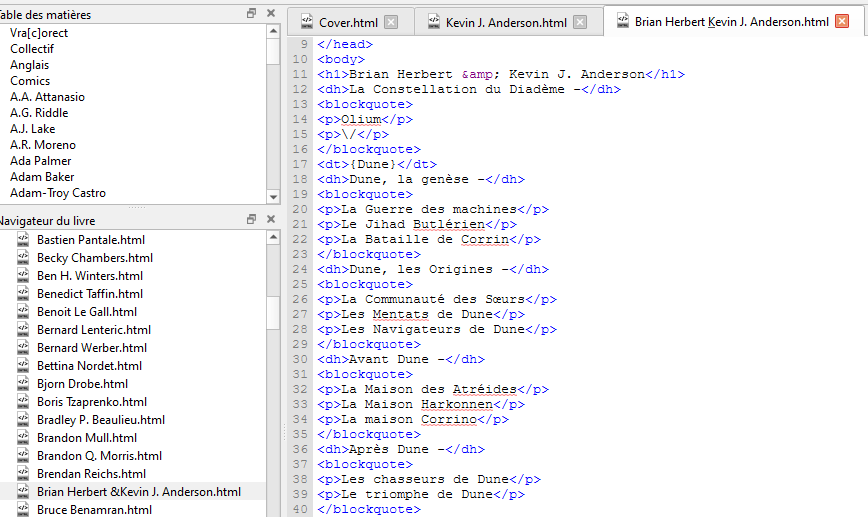Close the Table des matières panel
Image resolution: width=868 pixels, height=517 pixels.
pos(271,13)
